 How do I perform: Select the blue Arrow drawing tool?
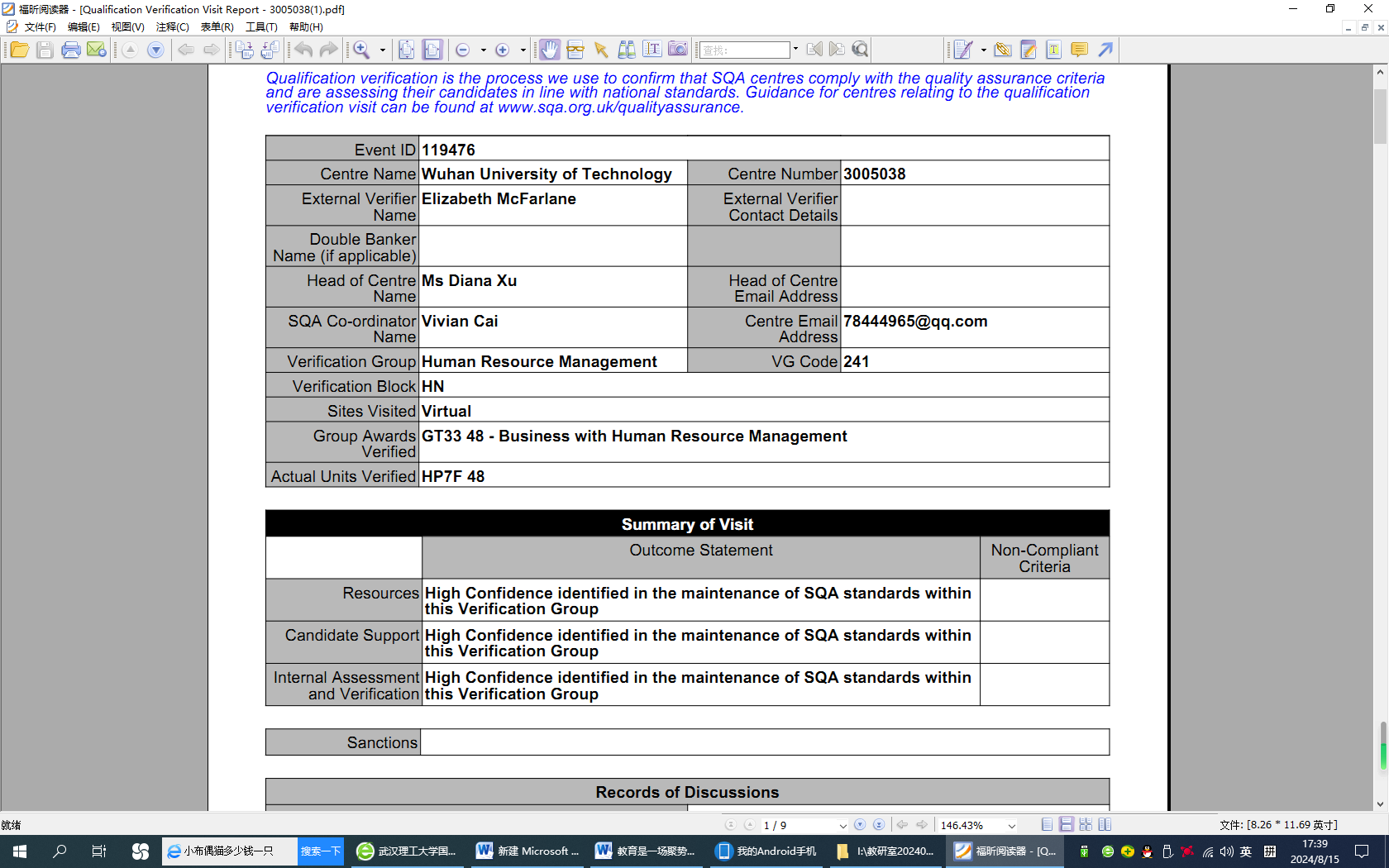pyautogui.click(x=1105, y=50)
